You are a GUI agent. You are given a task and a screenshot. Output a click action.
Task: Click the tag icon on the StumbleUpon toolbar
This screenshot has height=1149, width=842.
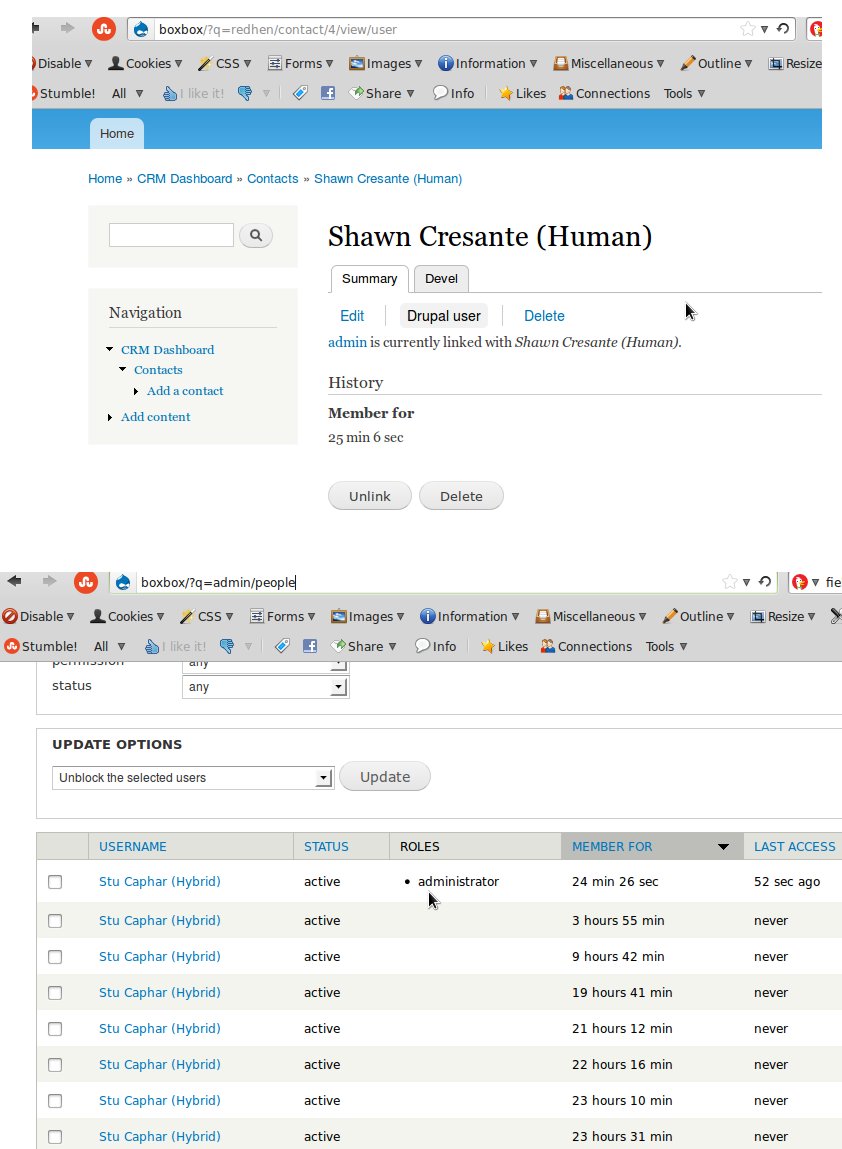300,93
